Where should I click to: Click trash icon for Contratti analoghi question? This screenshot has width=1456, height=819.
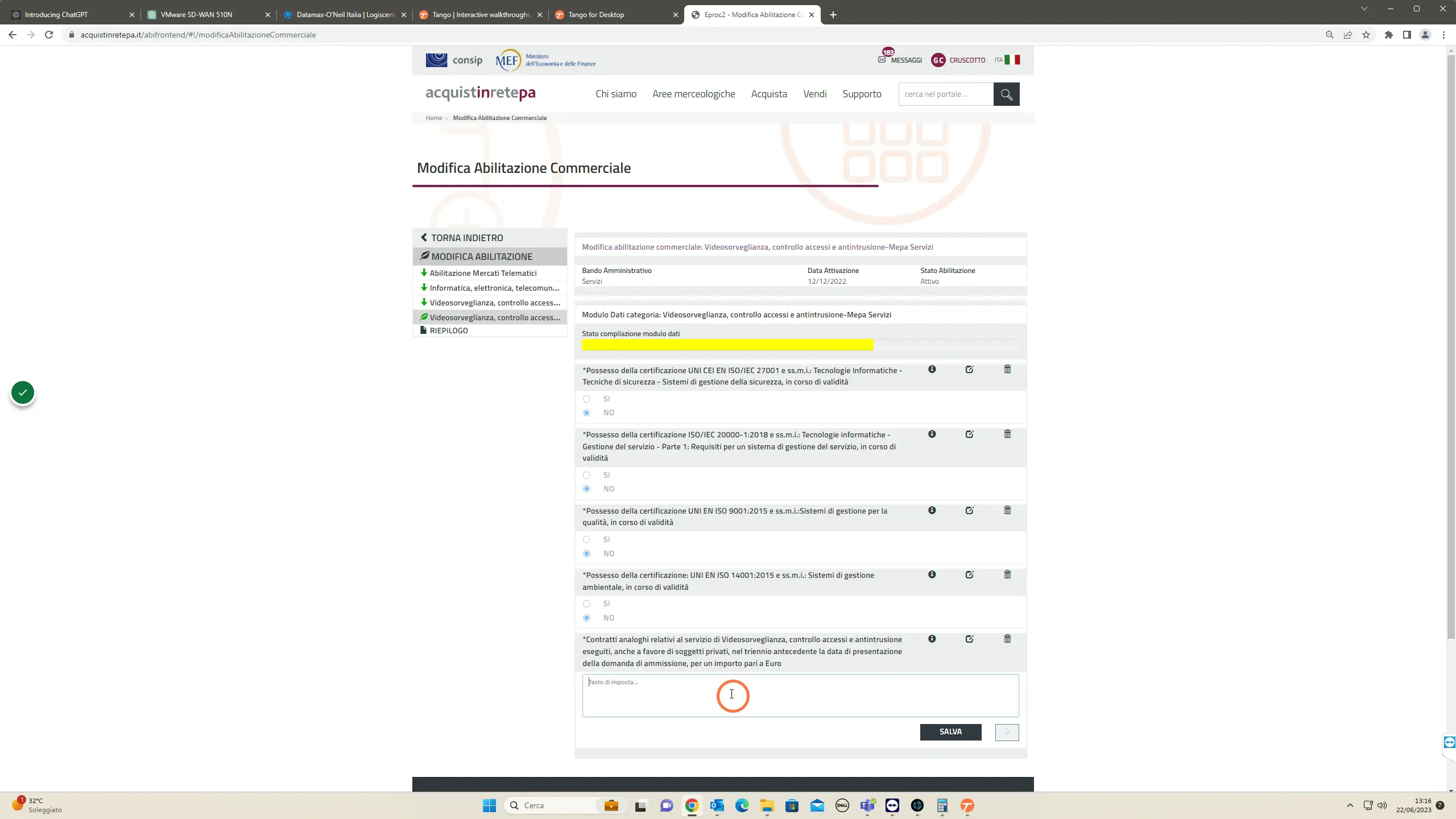[x=1007, y=639]
